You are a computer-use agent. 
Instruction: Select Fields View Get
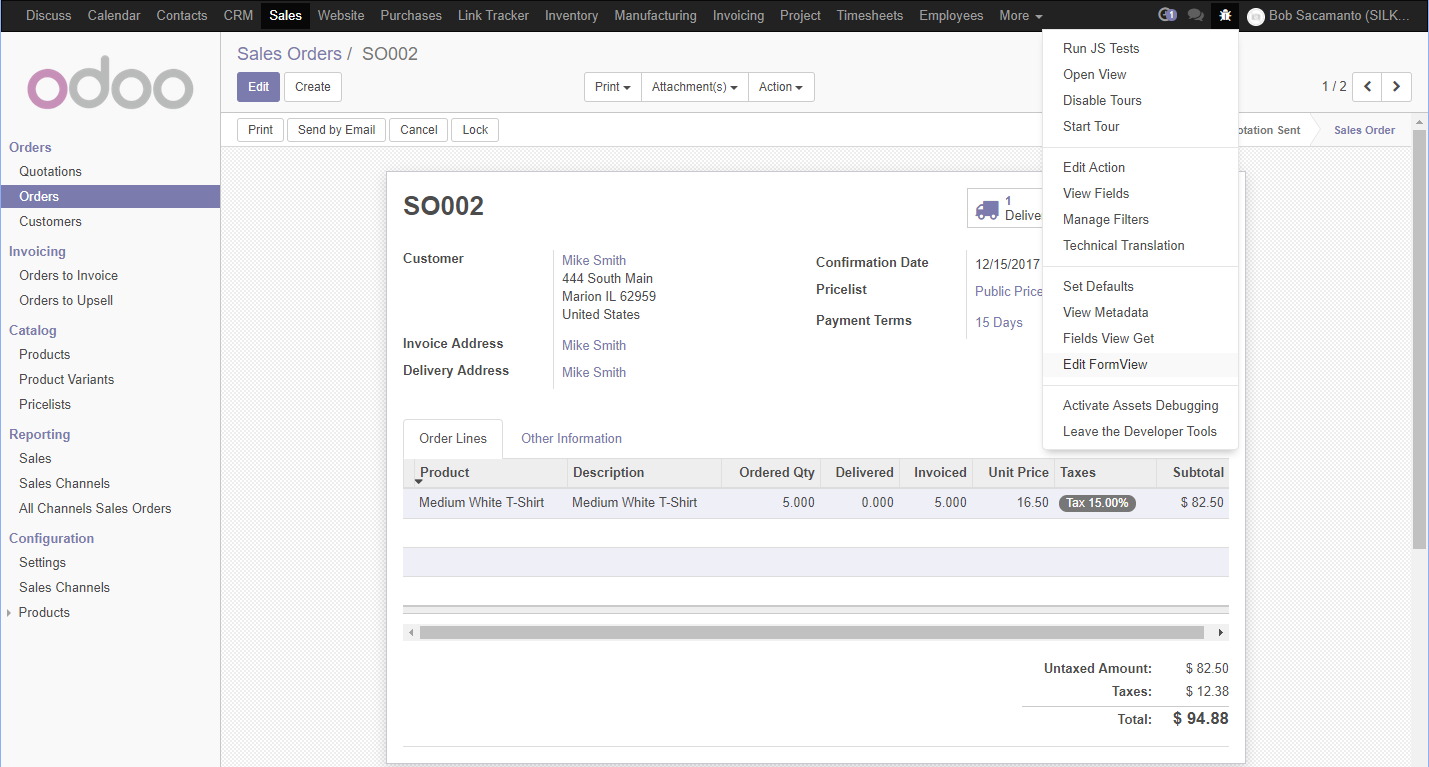(x=1140, y=338)
